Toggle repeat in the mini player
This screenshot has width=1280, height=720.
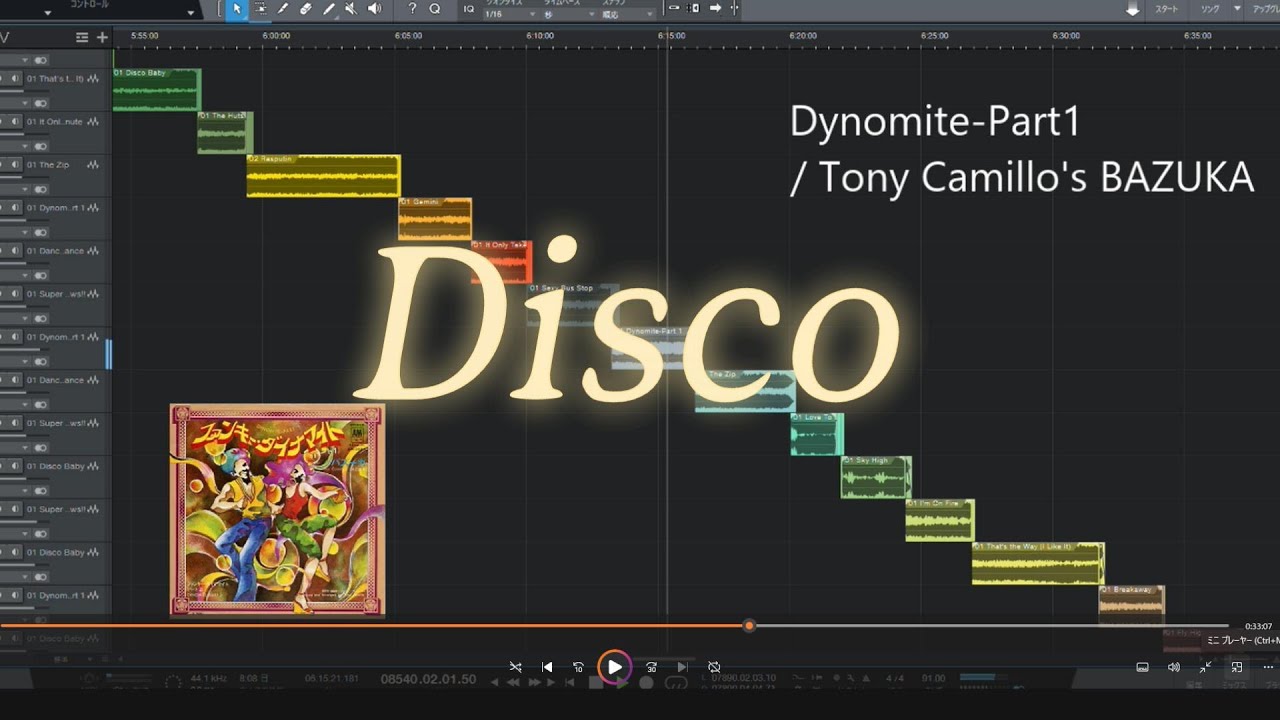714,667
